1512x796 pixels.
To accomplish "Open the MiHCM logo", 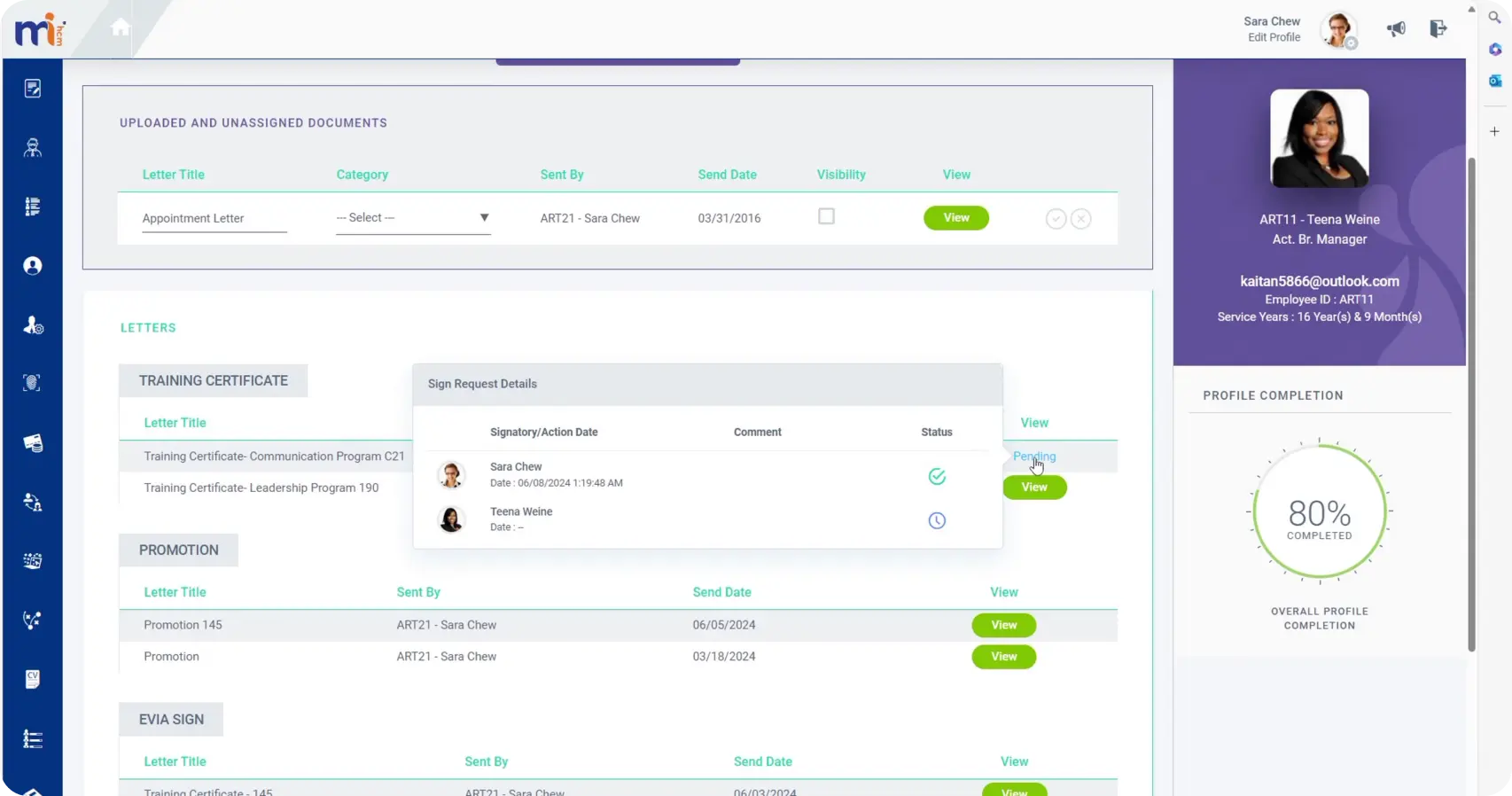I will click(40, 30).
